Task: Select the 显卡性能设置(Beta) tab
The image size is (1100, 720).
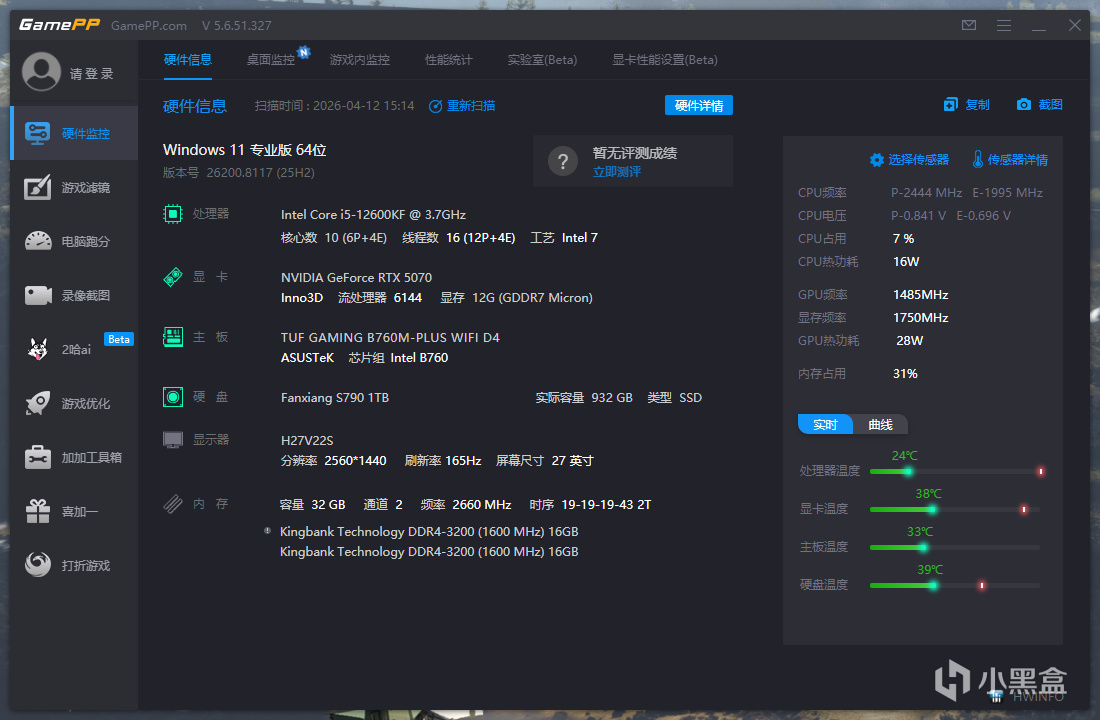Action: [665, 60]
